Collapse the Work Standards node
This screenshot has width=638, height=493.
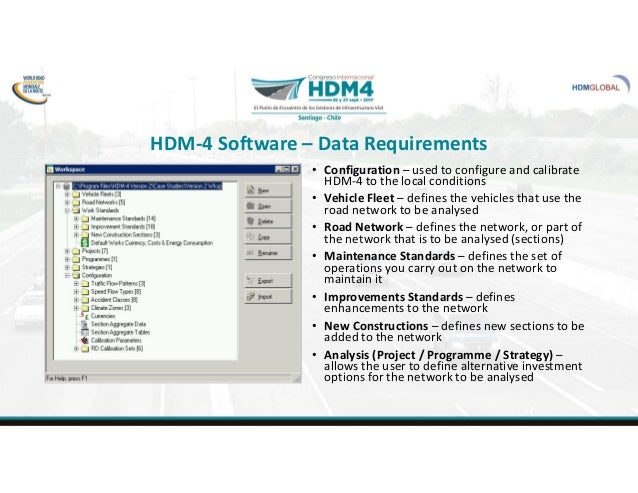pyautogui.click(x=67, y=210)
